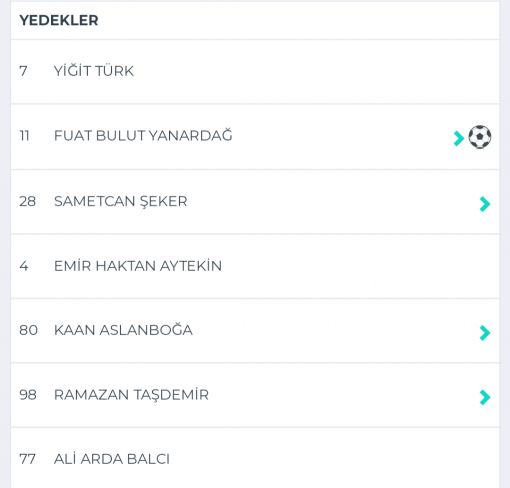
Task: Click the green arrow beside Sametcan Şeker
Action: [x=485, y=204]
